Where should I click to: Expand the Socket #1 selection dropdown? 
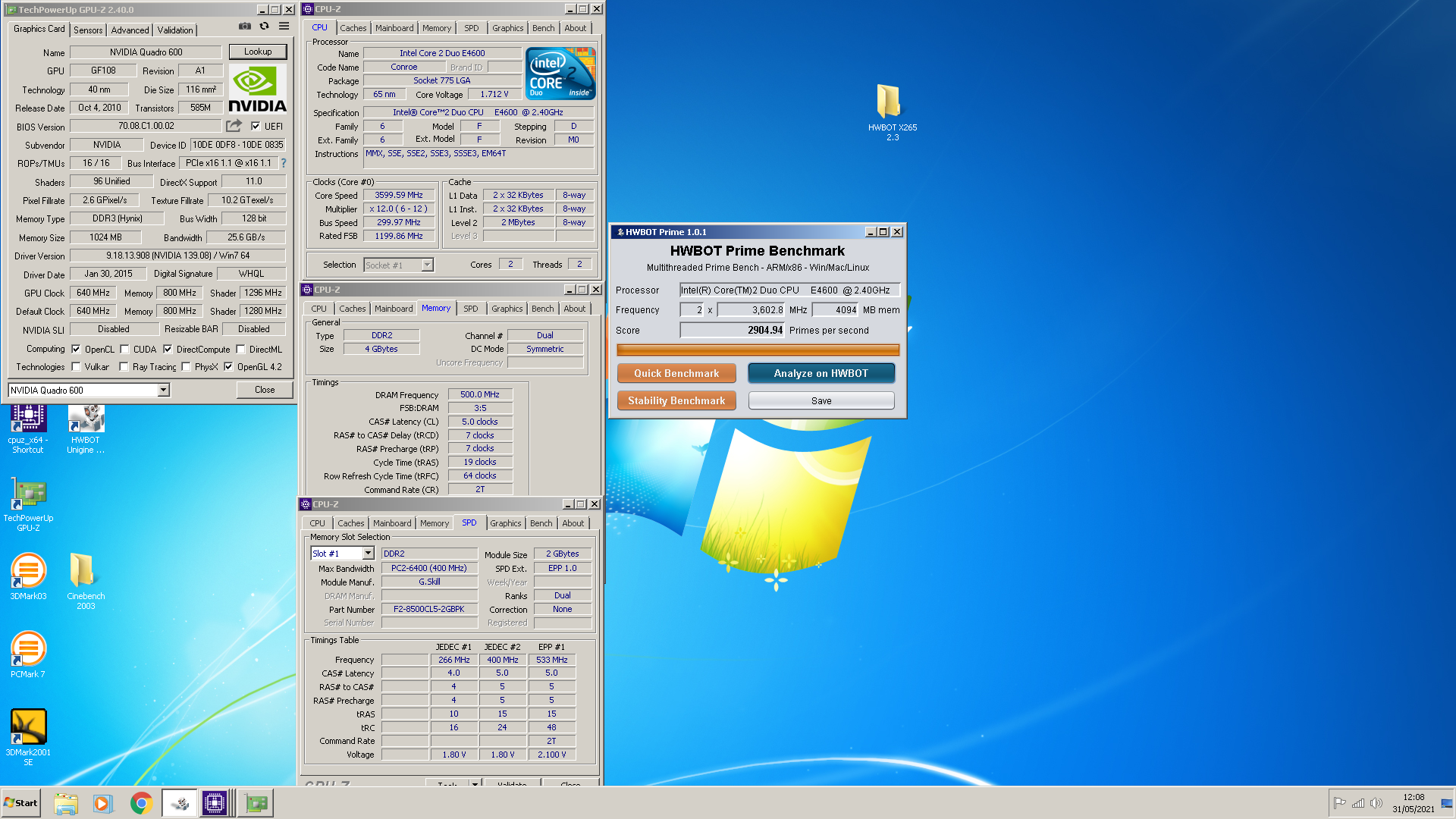[427, 265]
